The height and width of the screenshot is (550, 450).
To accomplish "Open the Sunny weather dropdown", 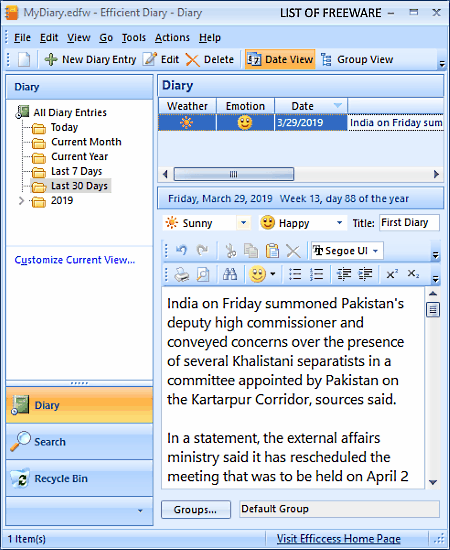I will point(243,223).
